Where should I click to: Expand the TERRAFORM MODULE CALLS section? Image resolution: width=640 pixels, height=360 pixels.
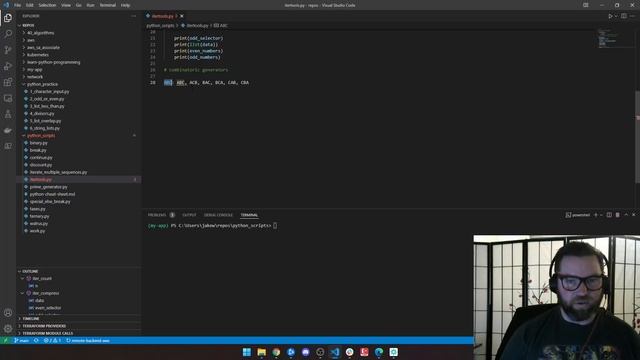(x=48, y=333)
